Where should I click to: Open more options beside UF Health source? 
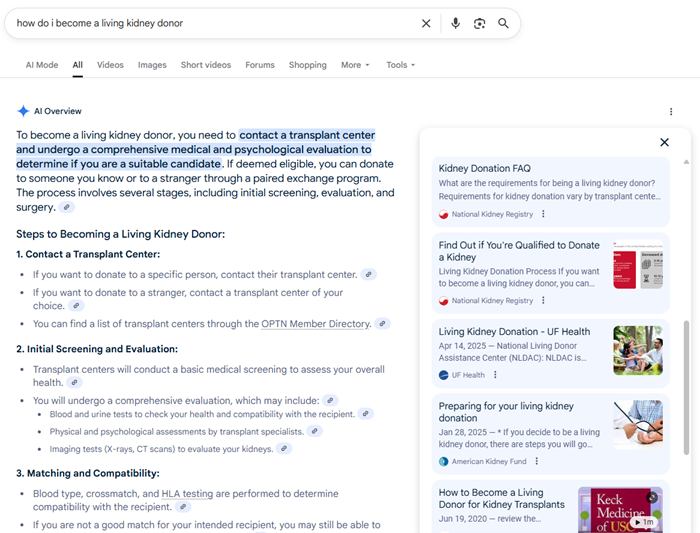pos(495,375)
